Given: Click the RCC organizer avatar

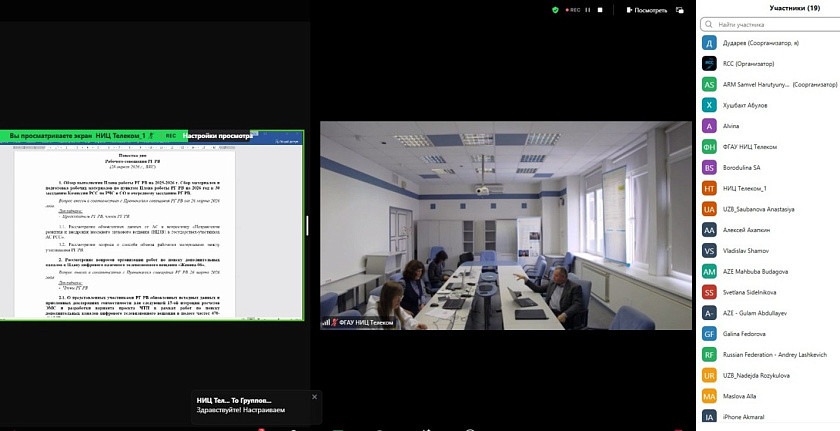Looking at the screenshot, I should point(709,63).
